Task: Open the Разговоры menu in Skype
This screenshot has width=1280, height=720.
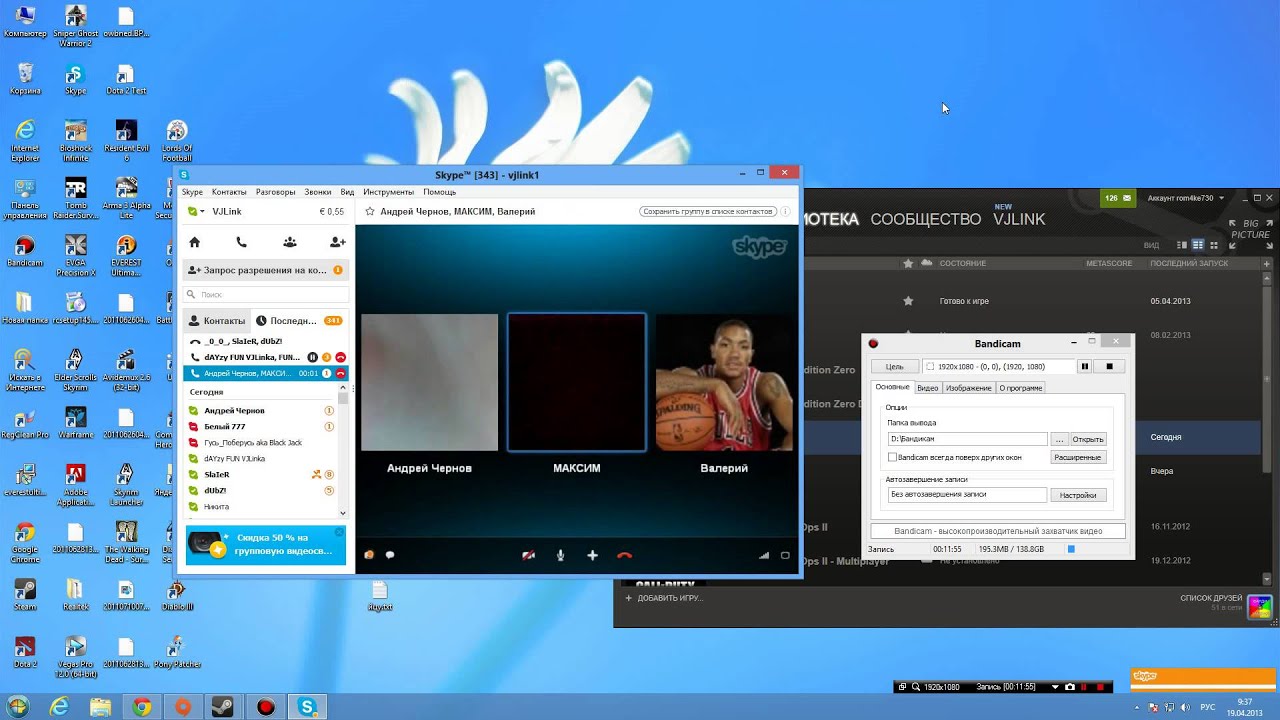Action: pos(275,192)
